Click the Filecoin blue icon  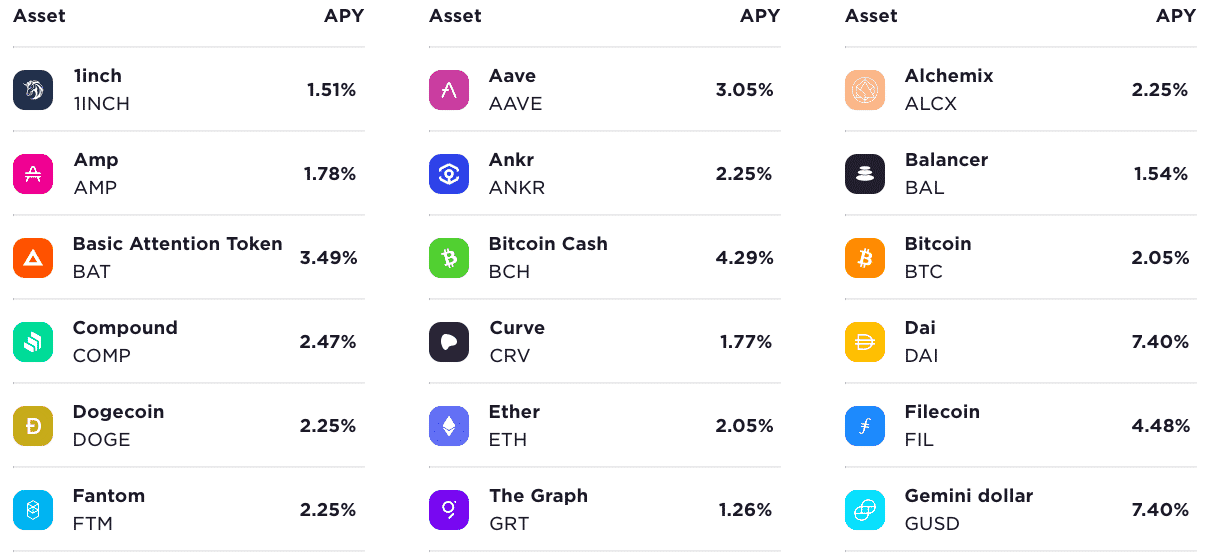click(x=865, y=426)
